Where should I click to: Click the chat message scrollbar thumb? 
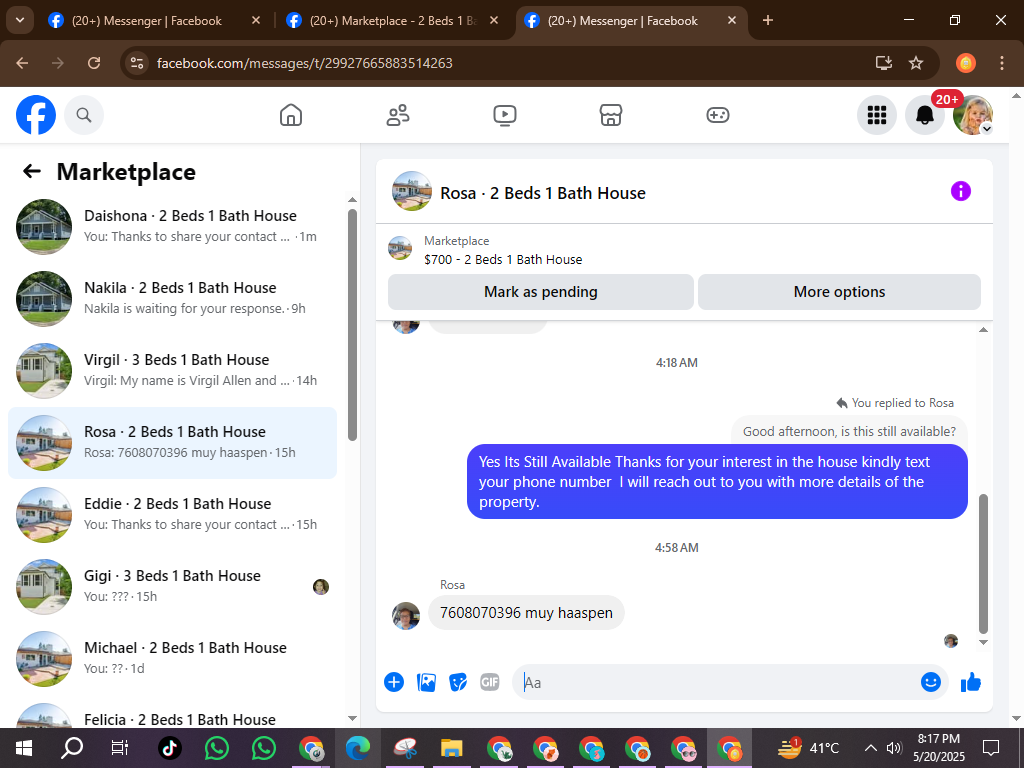(984, 564)
